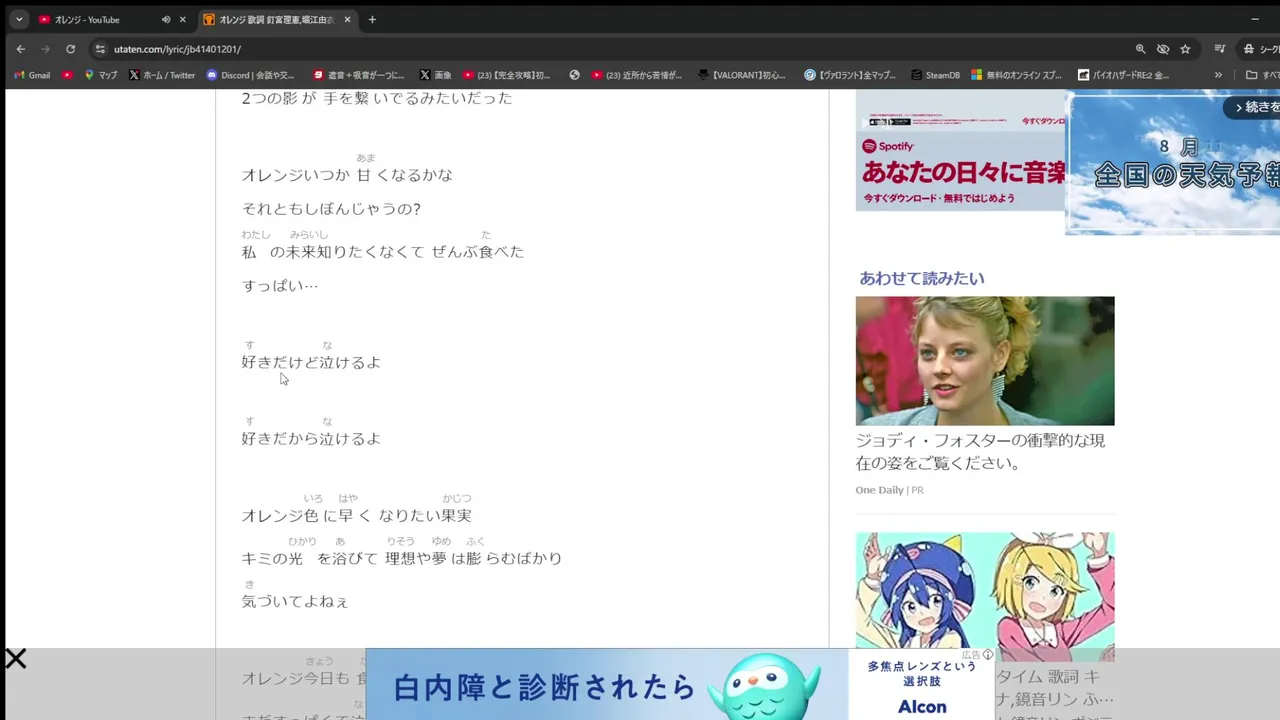
Task: Select the オレンジ 歌詞 utaten tab
Action: coord(276,19)
